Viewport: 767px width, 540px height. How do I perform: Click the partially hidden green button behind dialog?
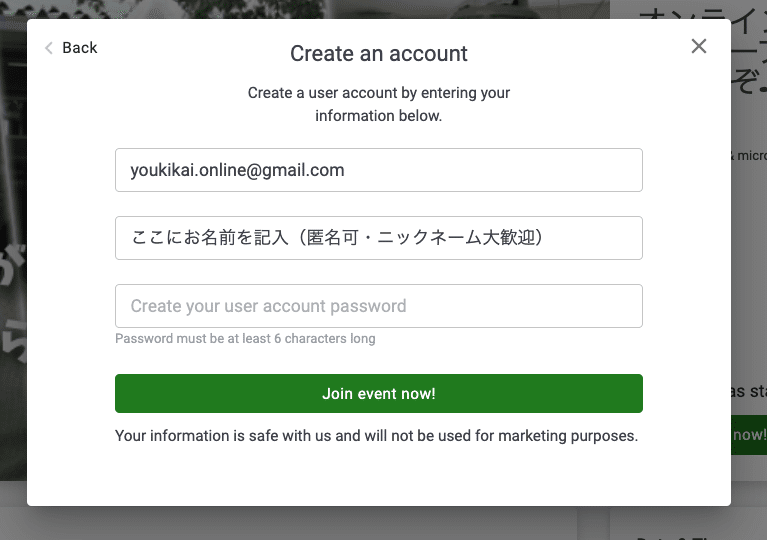pyautogui.click(x=748, y=435)
